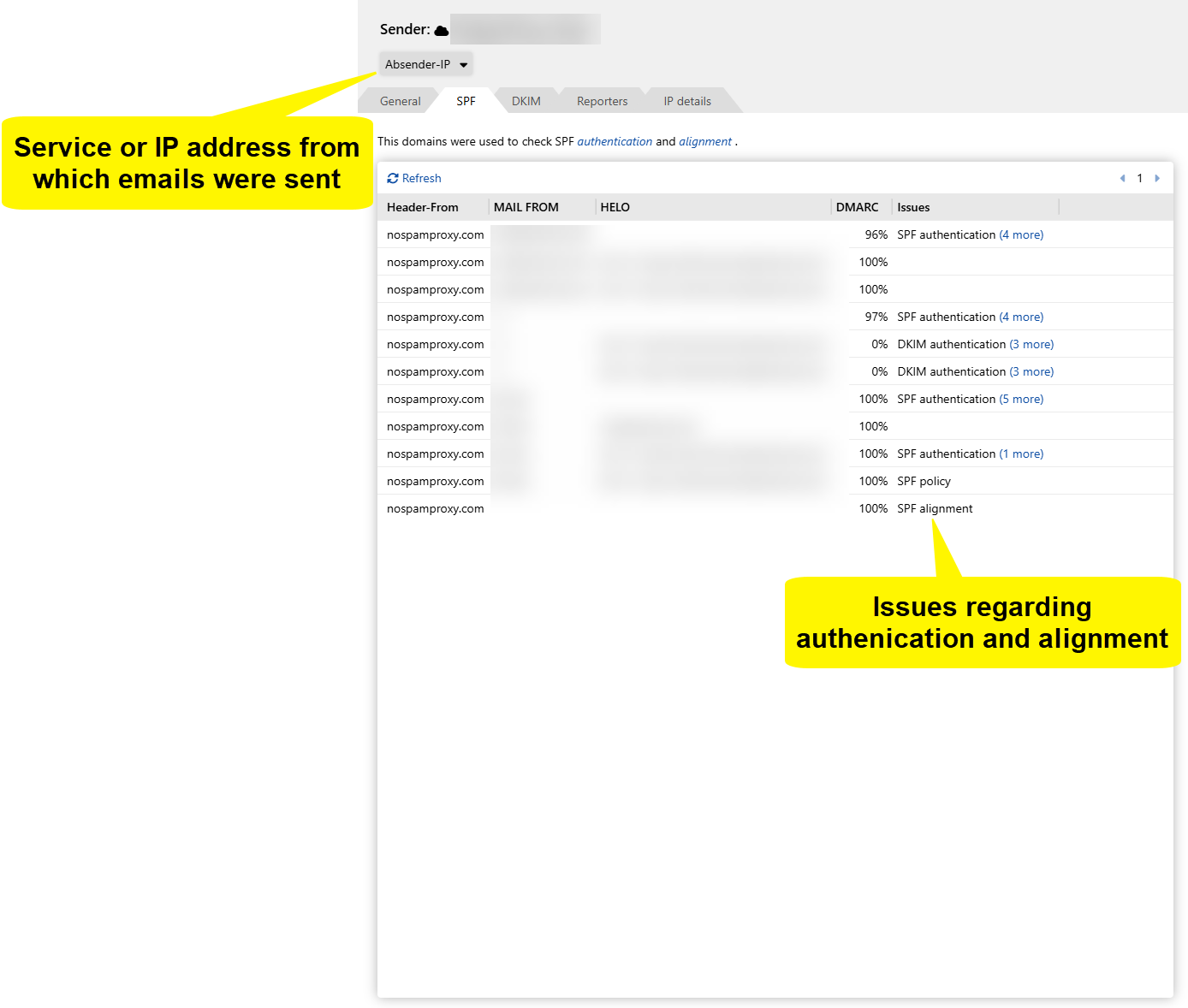The image size is (1188, 1008).
Task: Go to next page arrow
Action: [x=1157, y=178]
